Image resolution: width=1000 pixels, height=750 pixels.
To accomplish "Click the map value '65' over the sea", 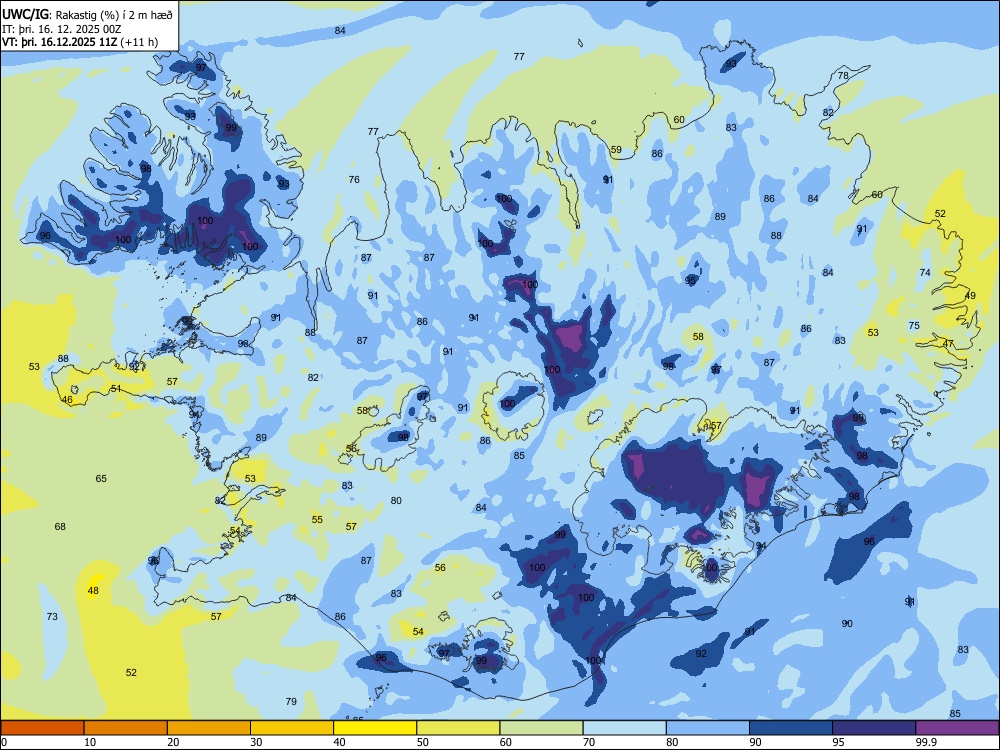I will (101, 478).
